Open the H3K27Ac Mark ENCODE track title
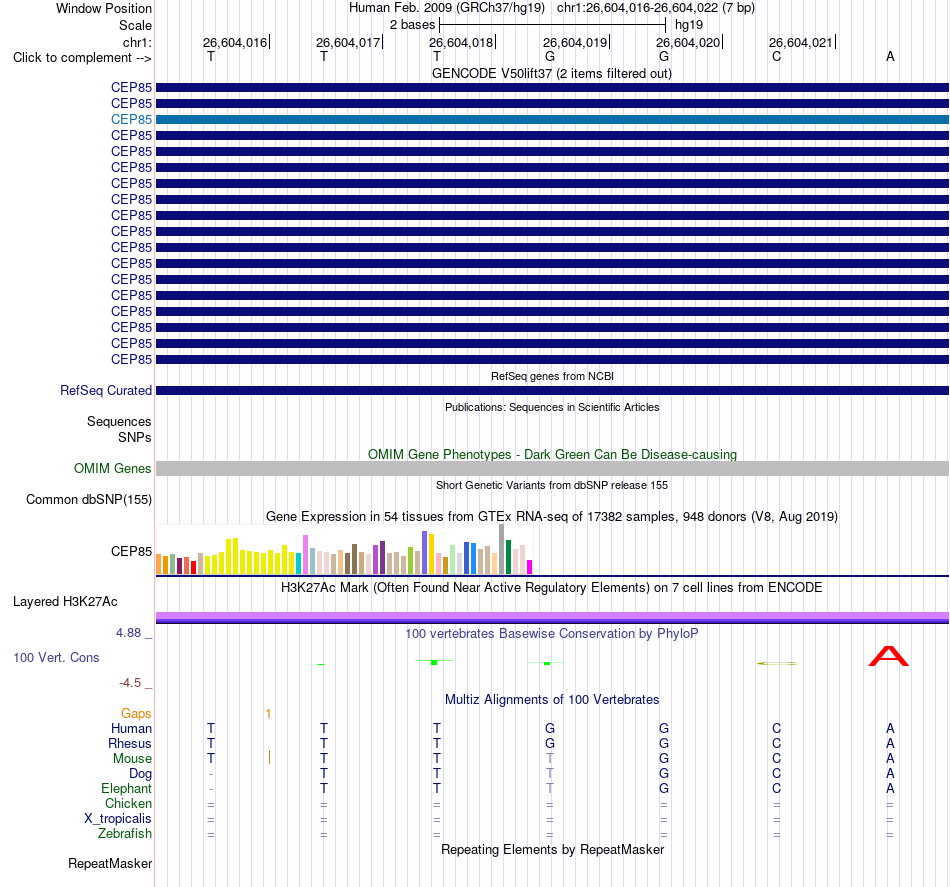Image resolution: width=950 pixels, height=887 pixels. point(551,588)
